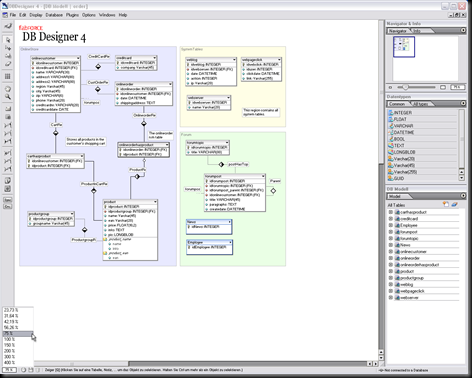Open the News table header dropdown arrow
Image resolution: width=472 pixels, height=378 pixels.
coord(229,222)
